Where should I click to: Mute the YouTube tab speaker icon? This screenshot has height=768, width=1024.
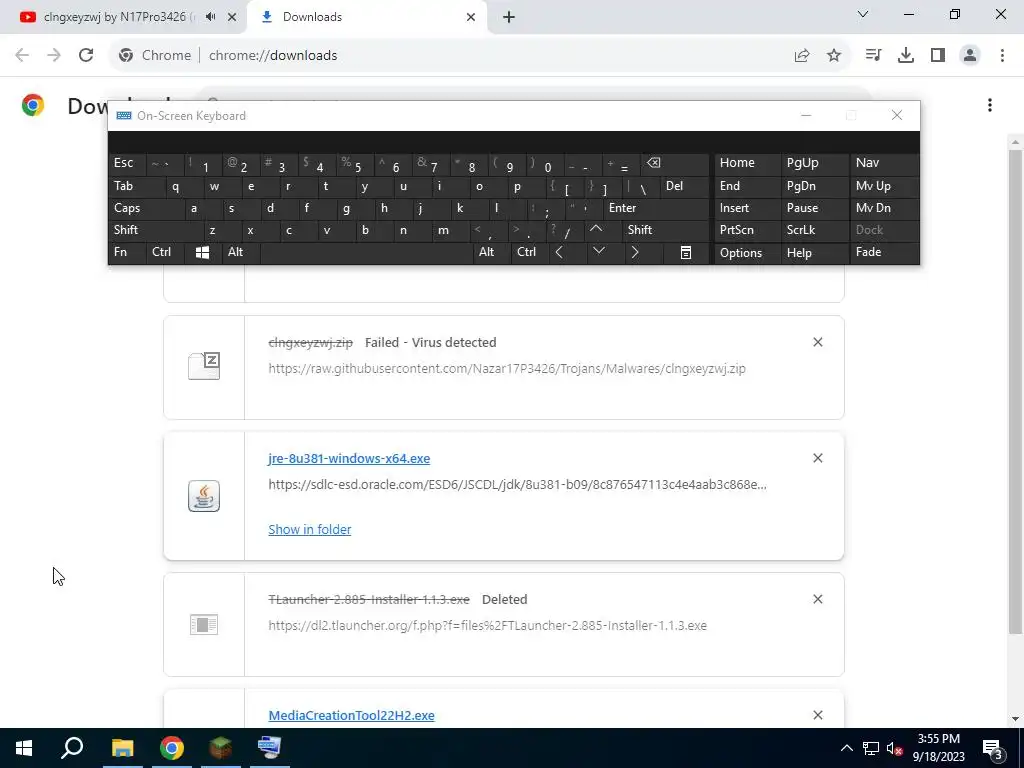point(210,17)
